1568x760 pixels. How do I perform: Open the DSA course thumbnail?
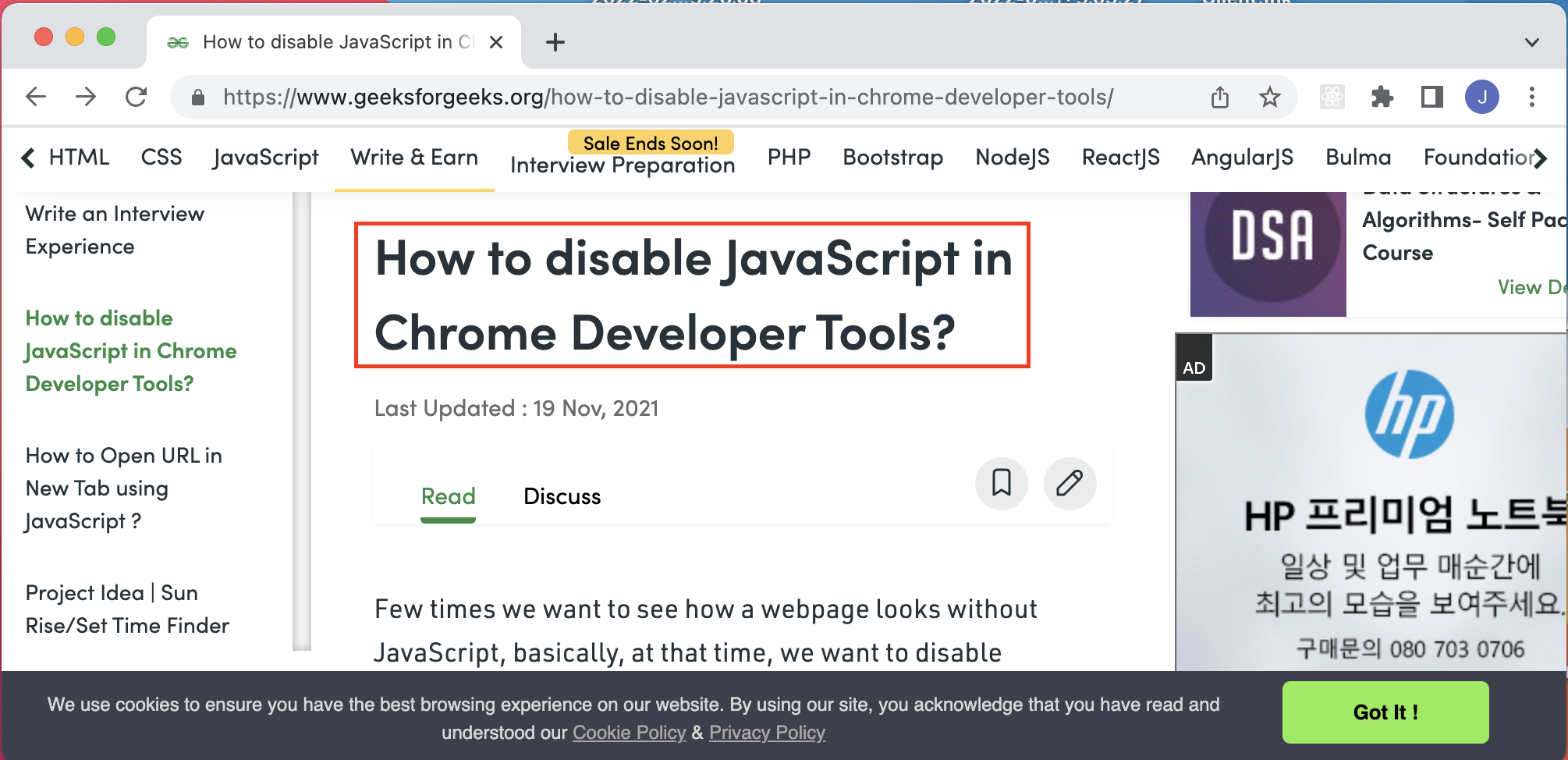1268,254
